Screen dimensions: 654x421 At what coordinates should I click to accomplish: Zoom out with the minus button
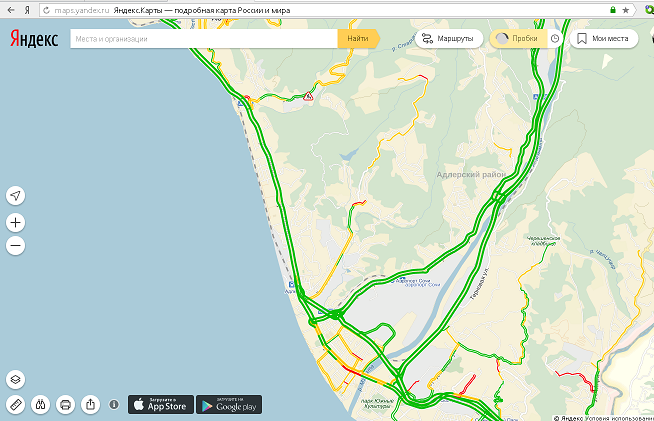[15, 245]
